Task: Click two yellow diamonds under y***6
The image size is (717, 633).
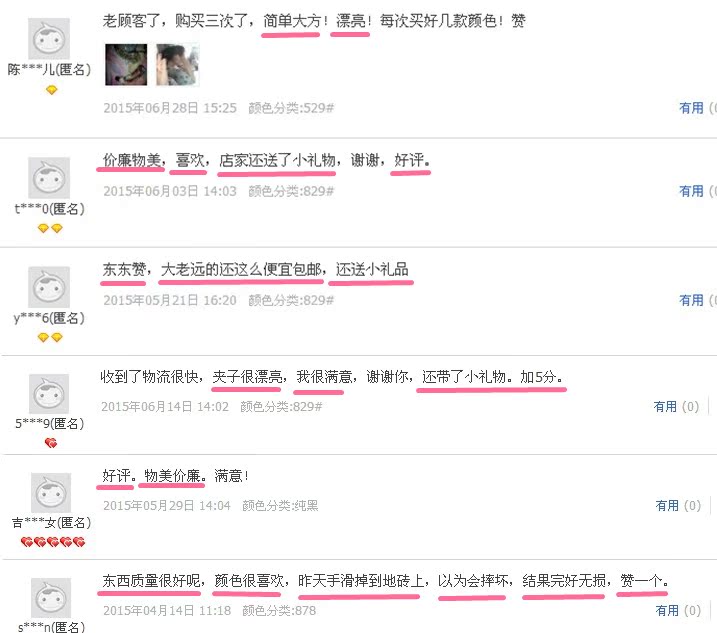Action: point(50,338)
